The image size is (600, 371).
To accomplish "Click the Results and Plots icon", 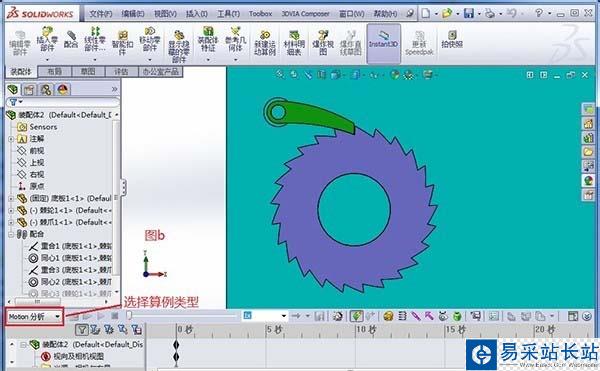I will pyautogui.click(x=476, y=316).
